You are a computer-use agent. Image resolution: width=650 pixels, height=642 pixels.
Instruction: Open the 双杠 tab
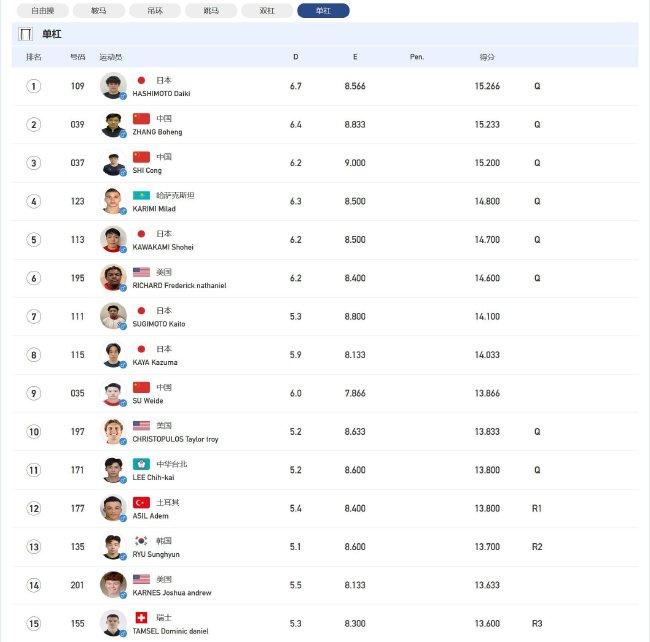[267, 10]
